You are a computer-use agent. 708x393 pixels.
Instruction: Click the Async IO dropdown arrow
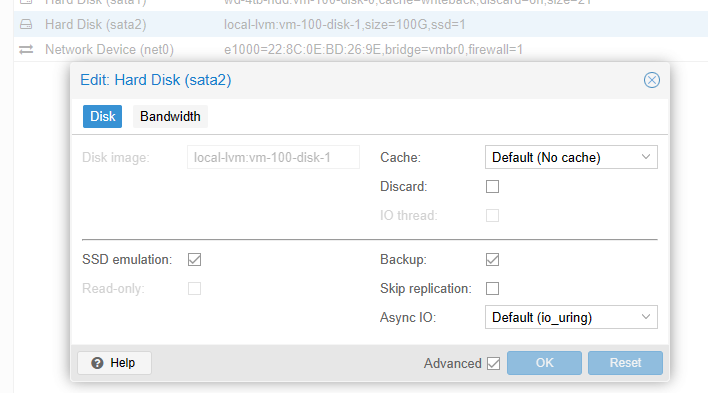(x=646, y=317)
